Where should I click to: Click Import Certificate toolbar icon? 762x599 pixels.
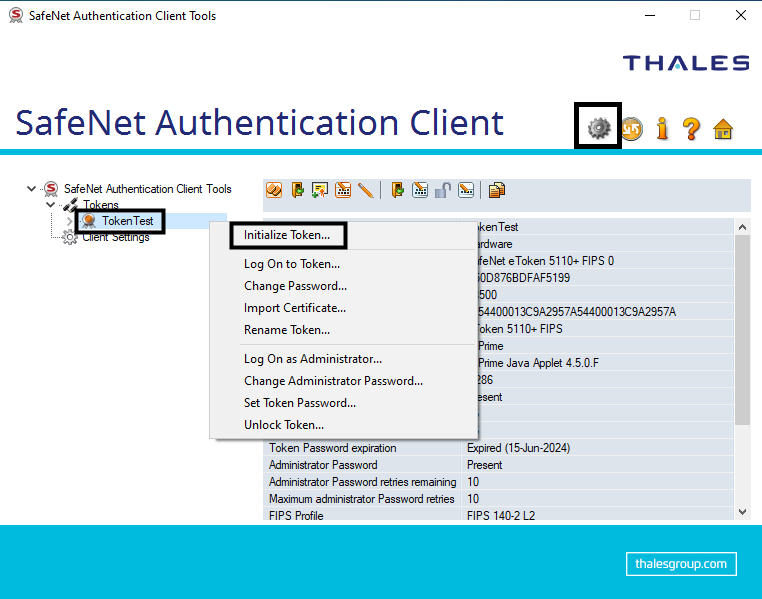coord(320,189)
